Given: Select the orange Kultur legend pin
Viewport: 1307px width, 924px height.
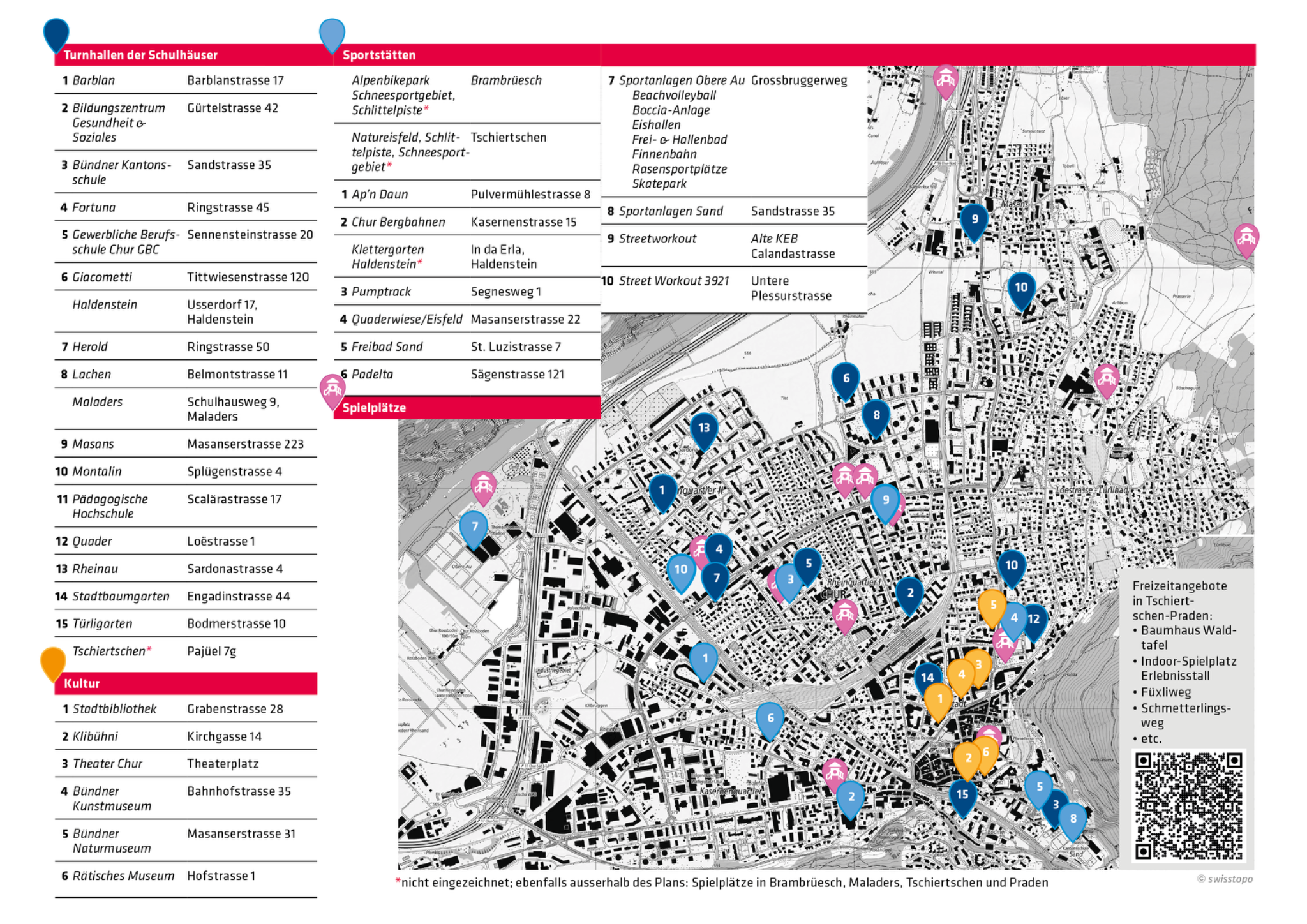Looking at the screenshot, I should tap(54, 661).
